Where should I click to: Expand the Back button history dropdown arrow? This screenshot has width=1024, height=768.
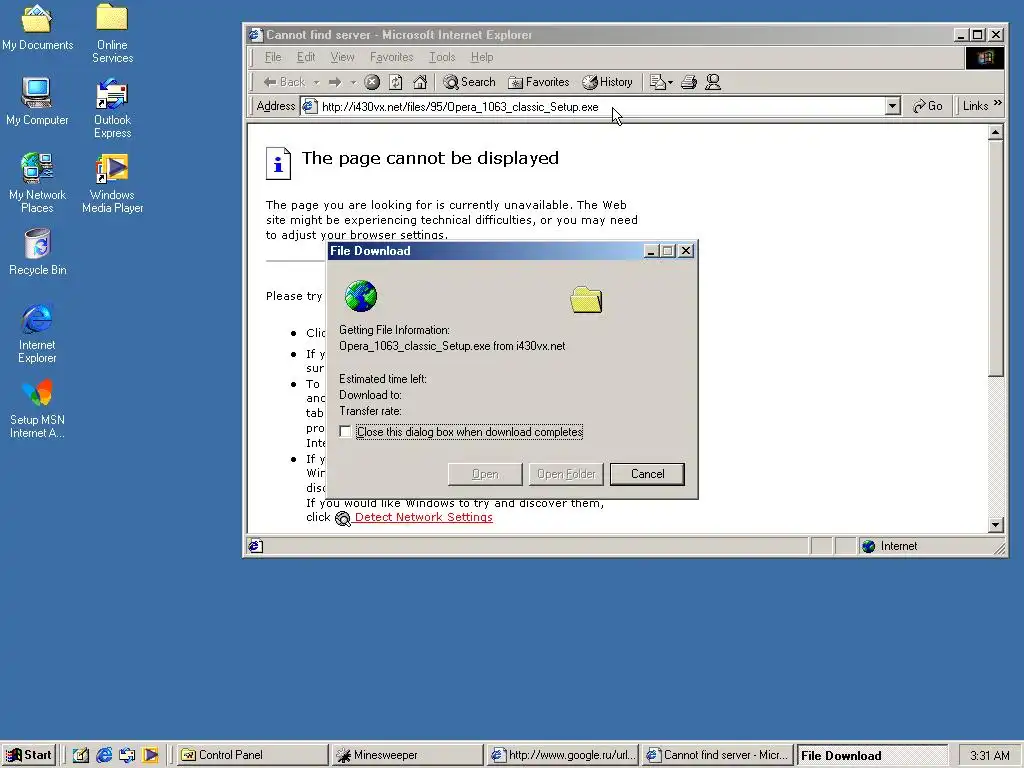[x=316, y=83]
